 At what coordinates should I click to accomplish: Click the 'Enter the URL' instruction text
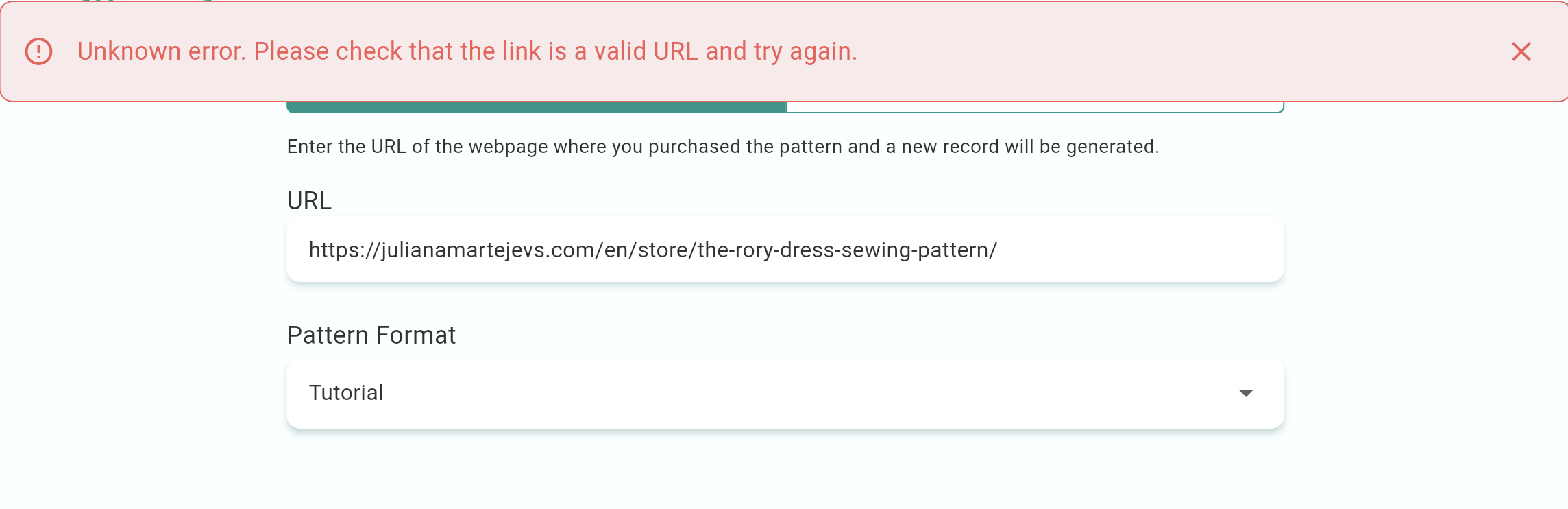coord(722,147)
